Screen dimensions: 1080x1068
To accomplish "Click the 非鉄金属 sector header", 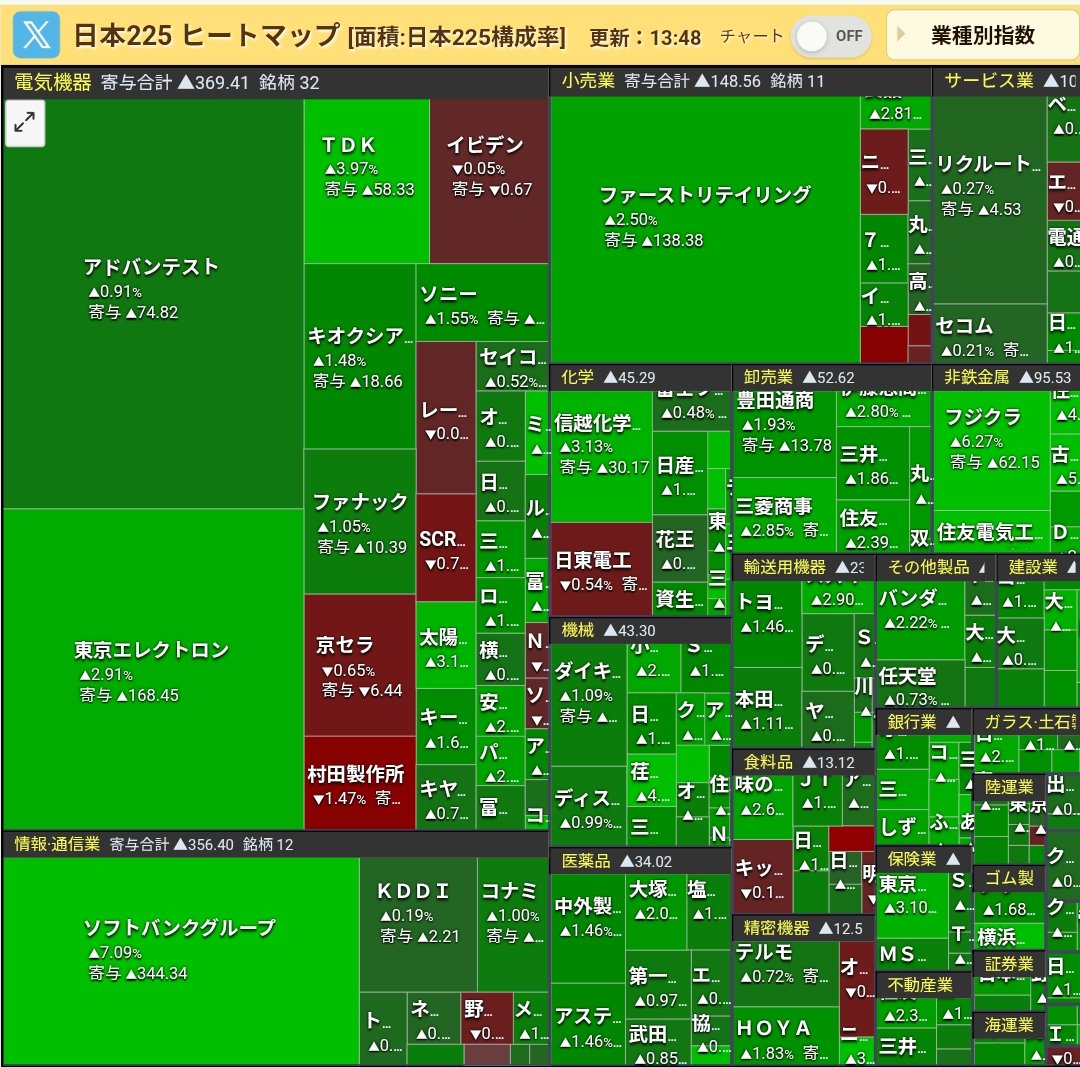I will point(1006,377).
